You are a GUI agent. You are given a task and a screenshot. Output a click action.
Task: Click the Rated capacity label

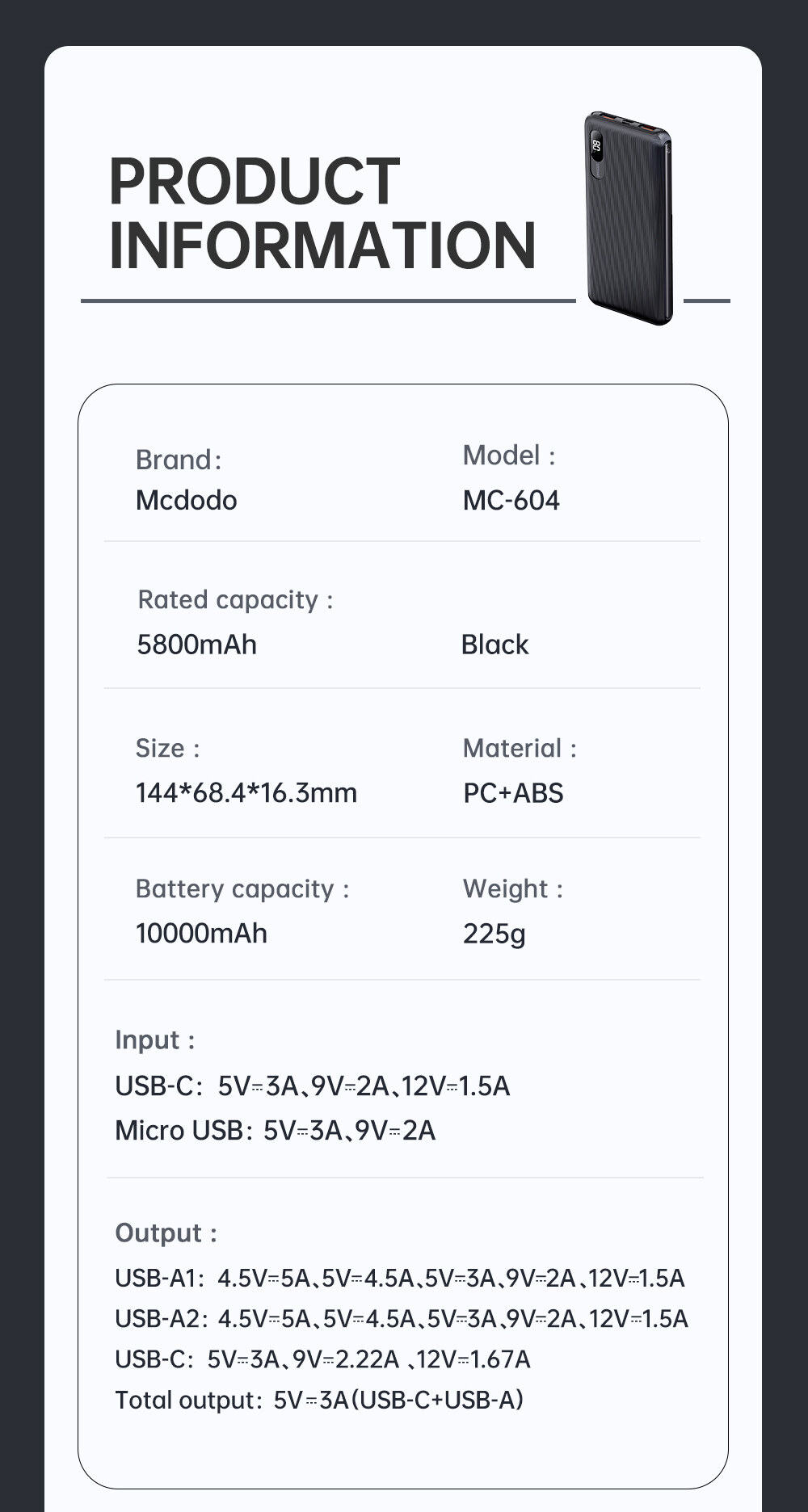click(235, 599)
